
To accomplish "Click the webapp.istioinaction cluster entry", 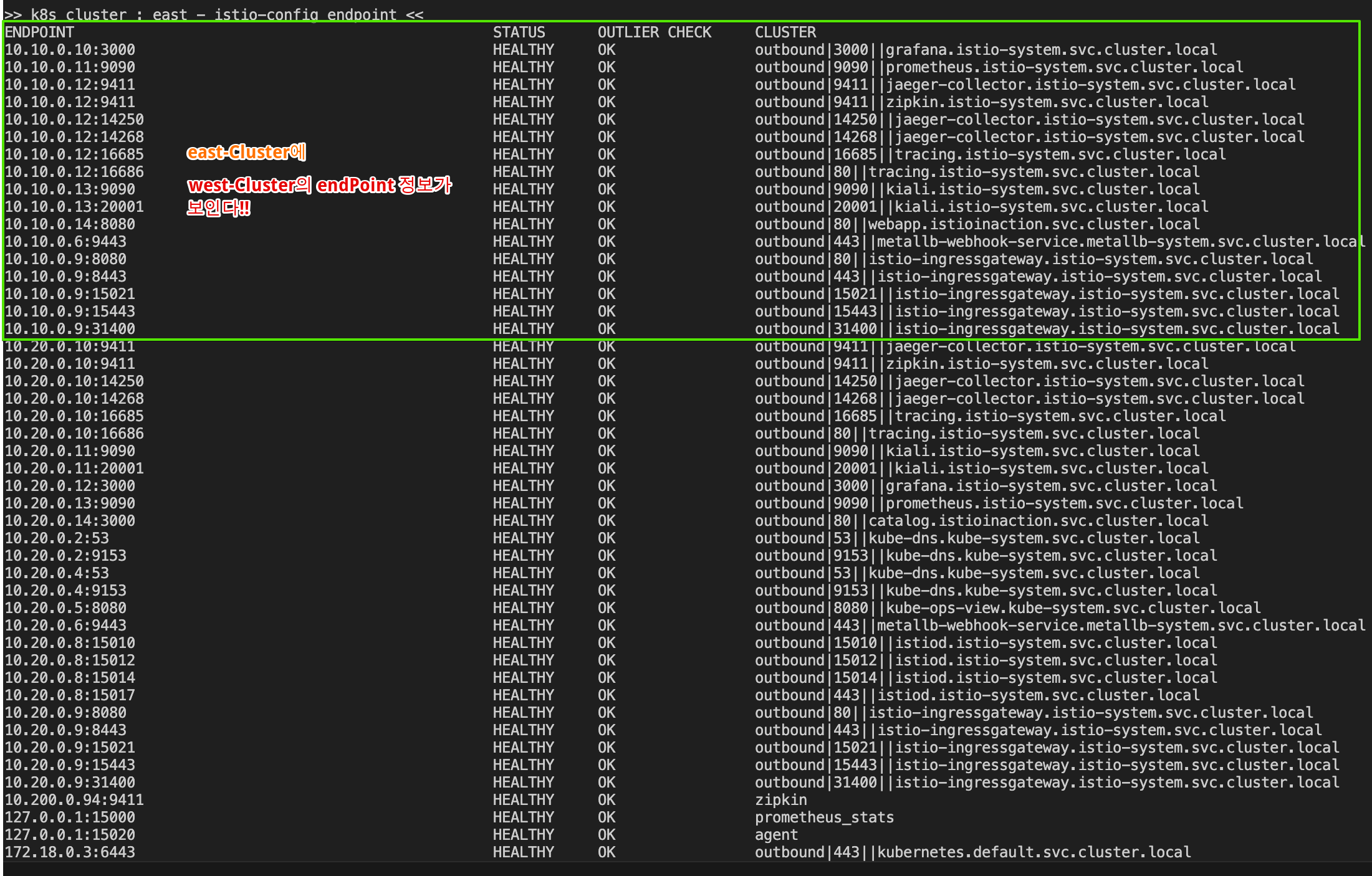I will pyautogui.click(x=976, y=224).
